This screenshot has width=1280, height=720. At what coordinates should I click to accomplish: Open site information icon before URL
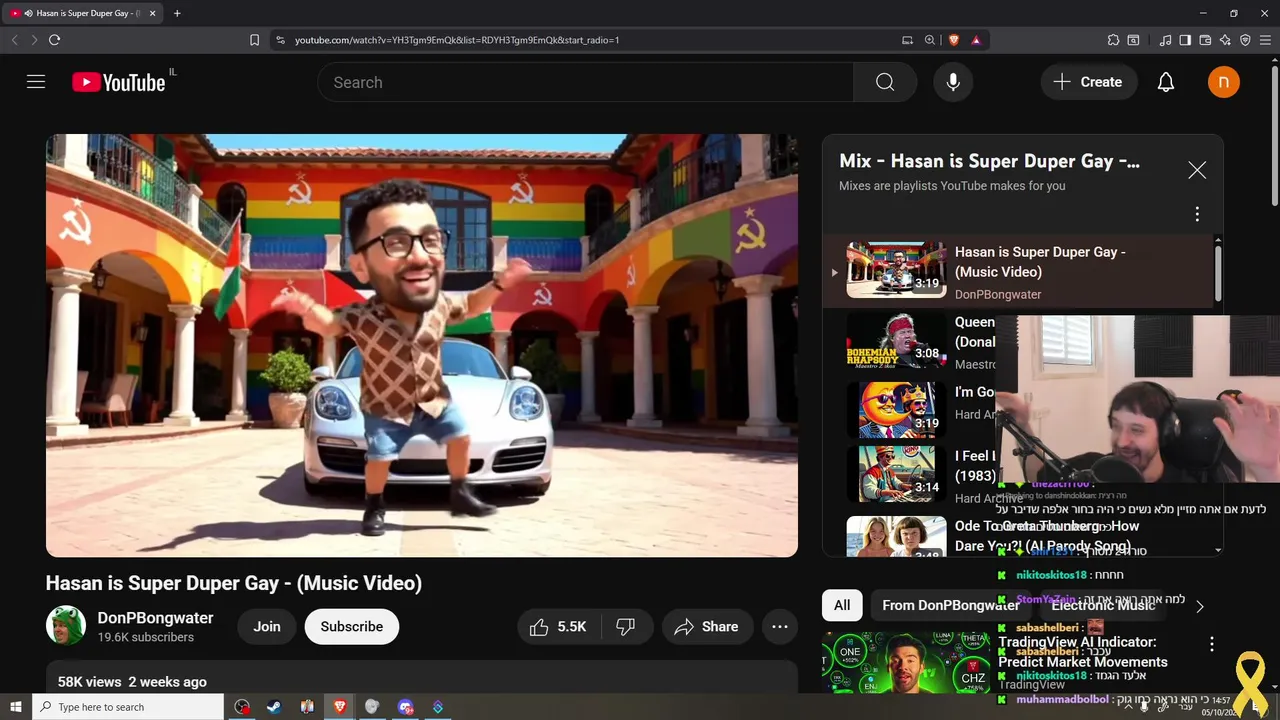[280, 40]
